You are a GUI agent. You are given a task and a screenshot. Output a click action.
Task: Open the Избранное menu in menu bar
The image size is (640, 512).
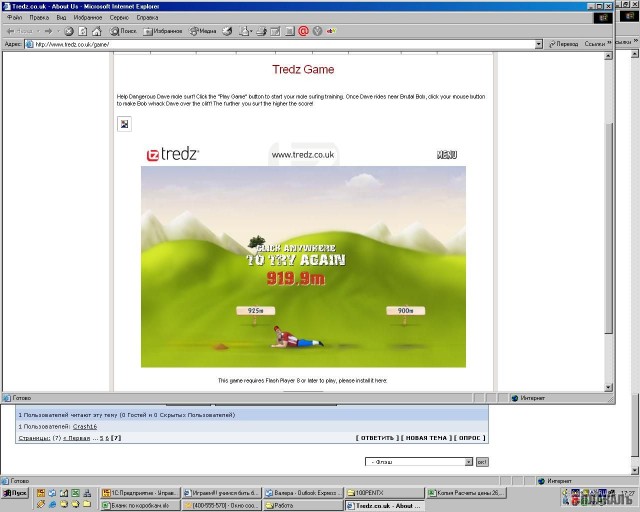pyautogui.click(x=88, y=18)
